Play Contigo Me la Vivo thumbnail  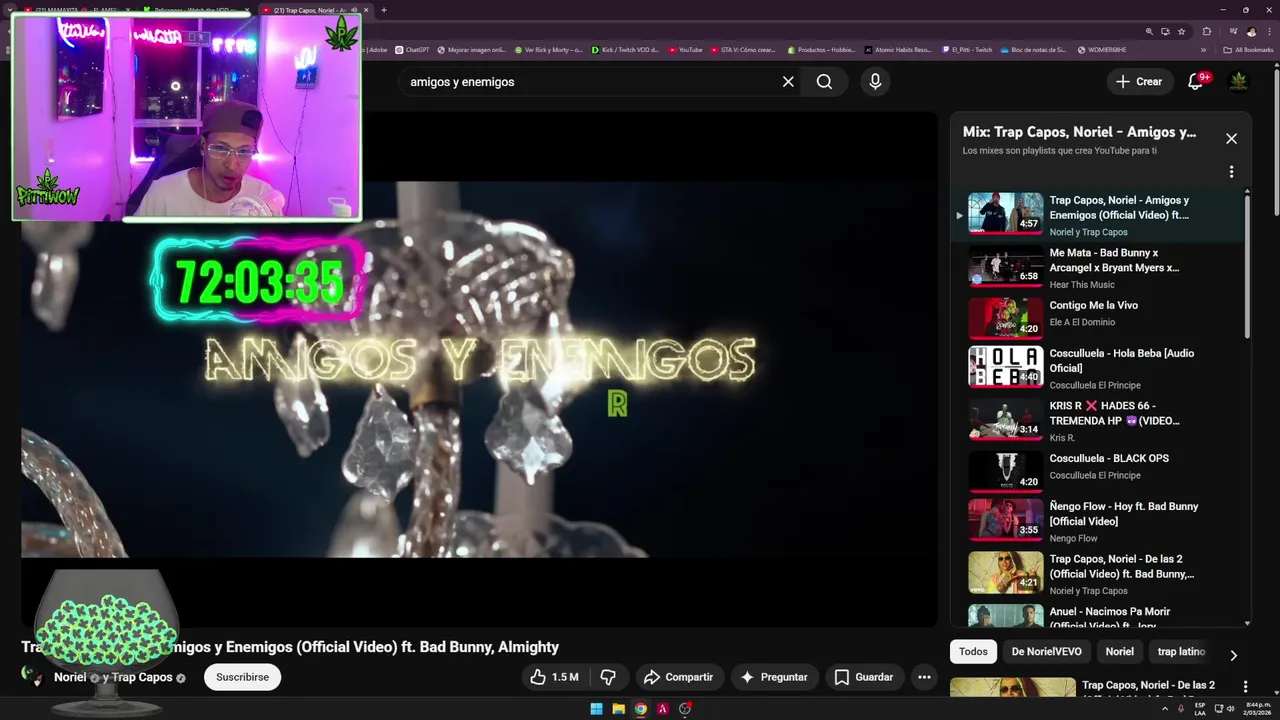1005,318
